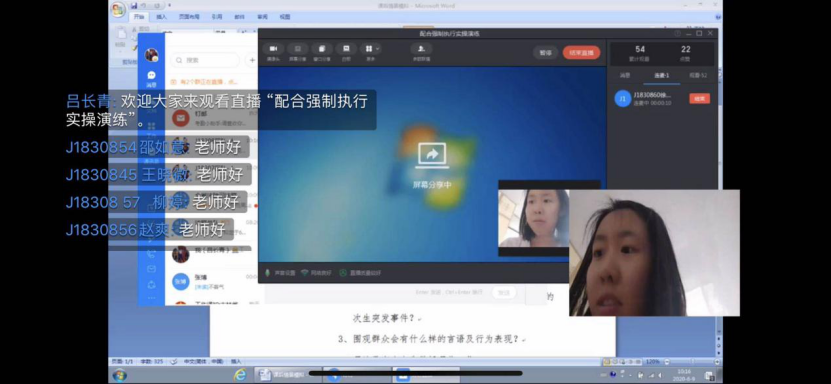This screenshot has height=384, width=831.
Task: Switch to the 消息 tab in live panel
Action: click(x=625, y=76)
